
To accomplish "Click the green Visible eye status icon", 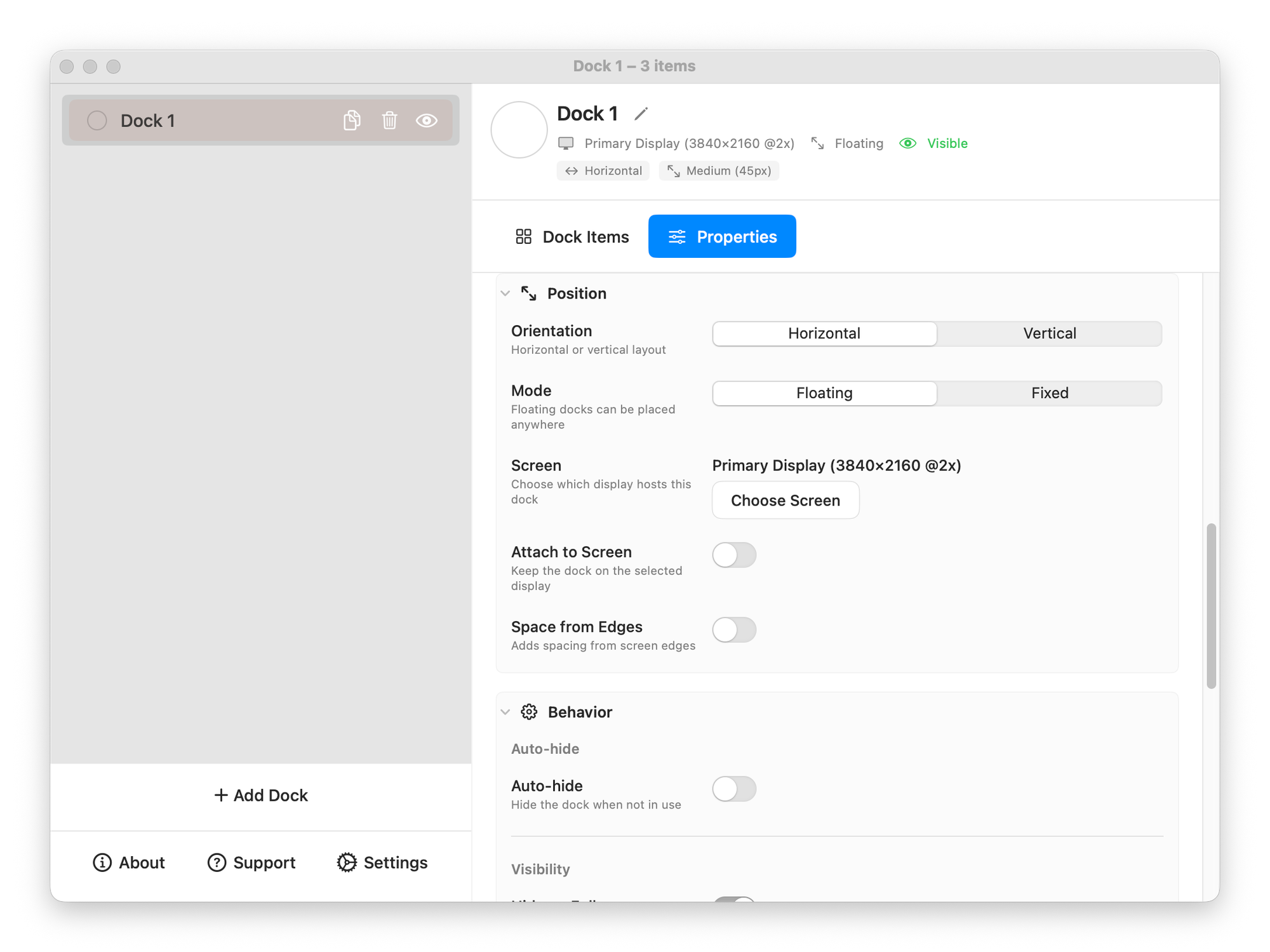I will [908, 144].
